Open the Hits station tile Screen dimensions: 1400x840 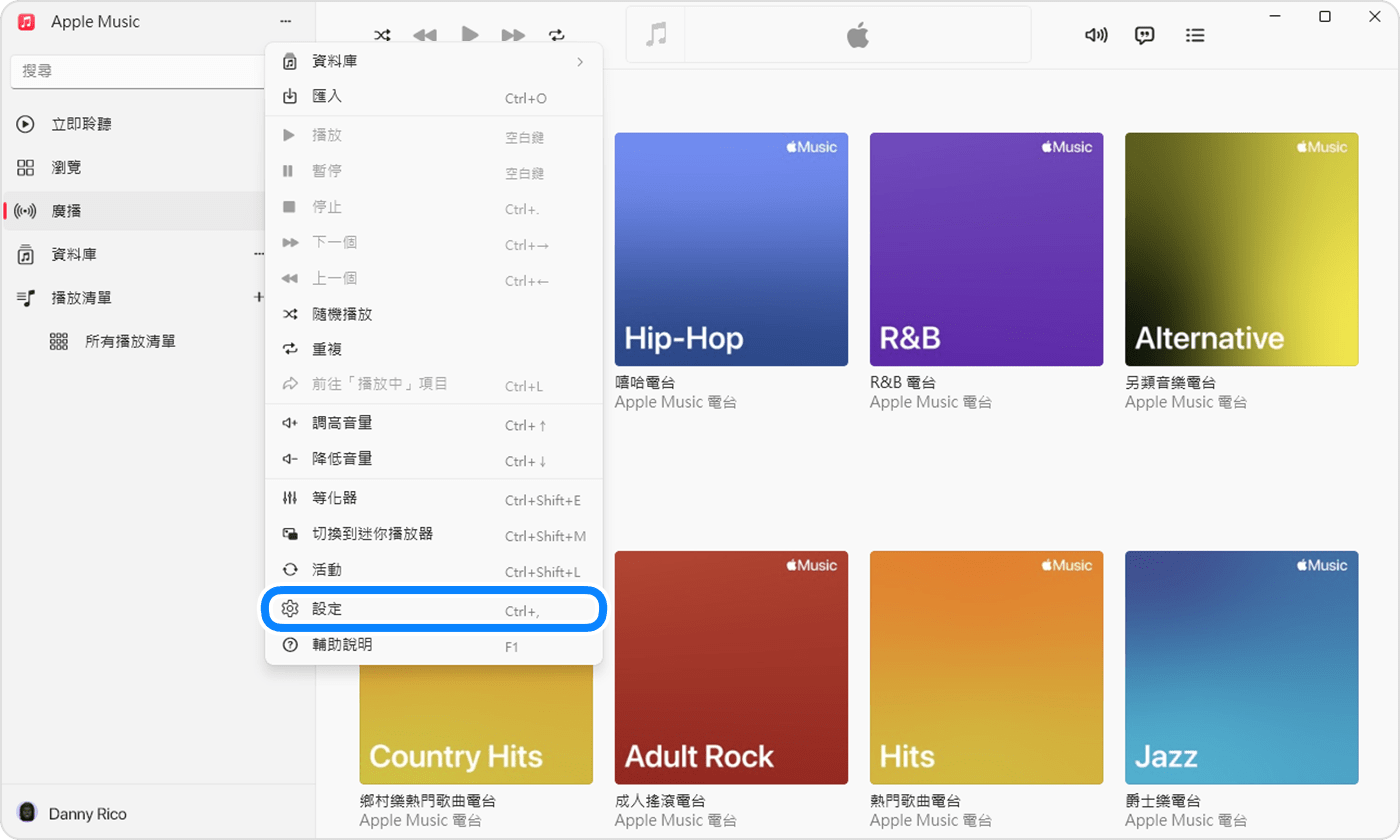[x=987, y=667]
